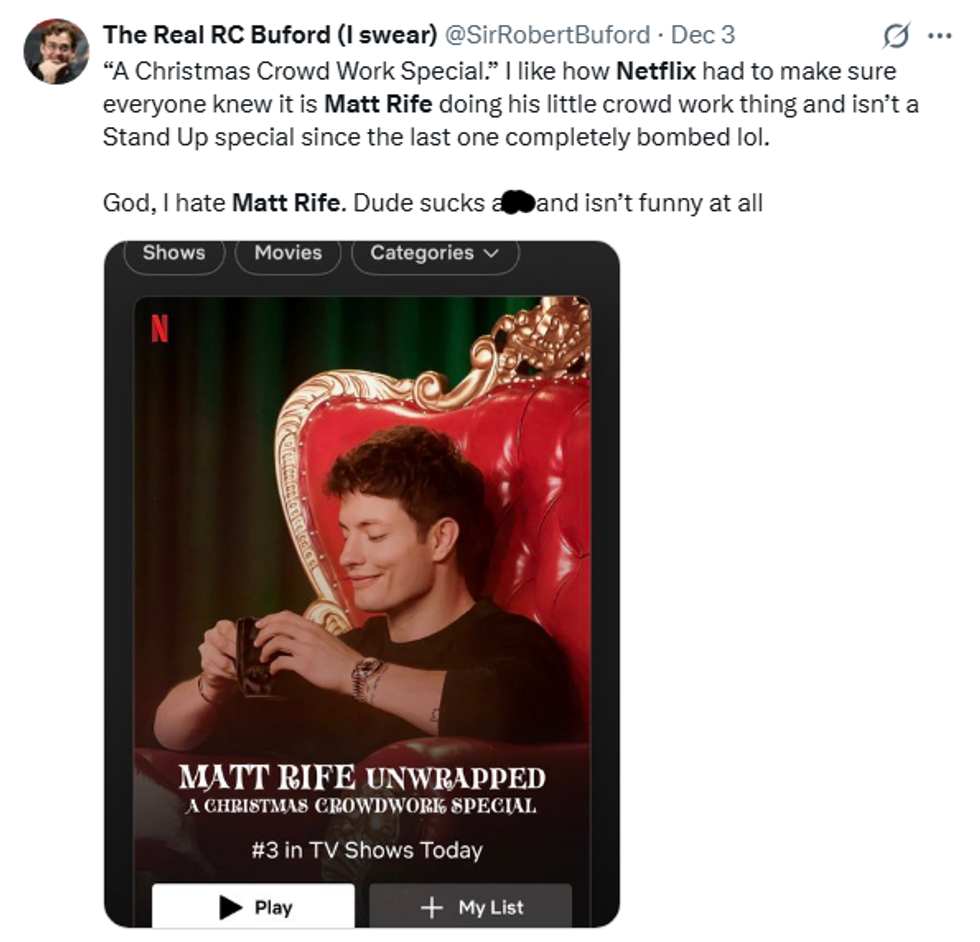This screenshot has height=942, width=980.
Task: Switch to the Shows tab
Action: (x=173, y=253)
